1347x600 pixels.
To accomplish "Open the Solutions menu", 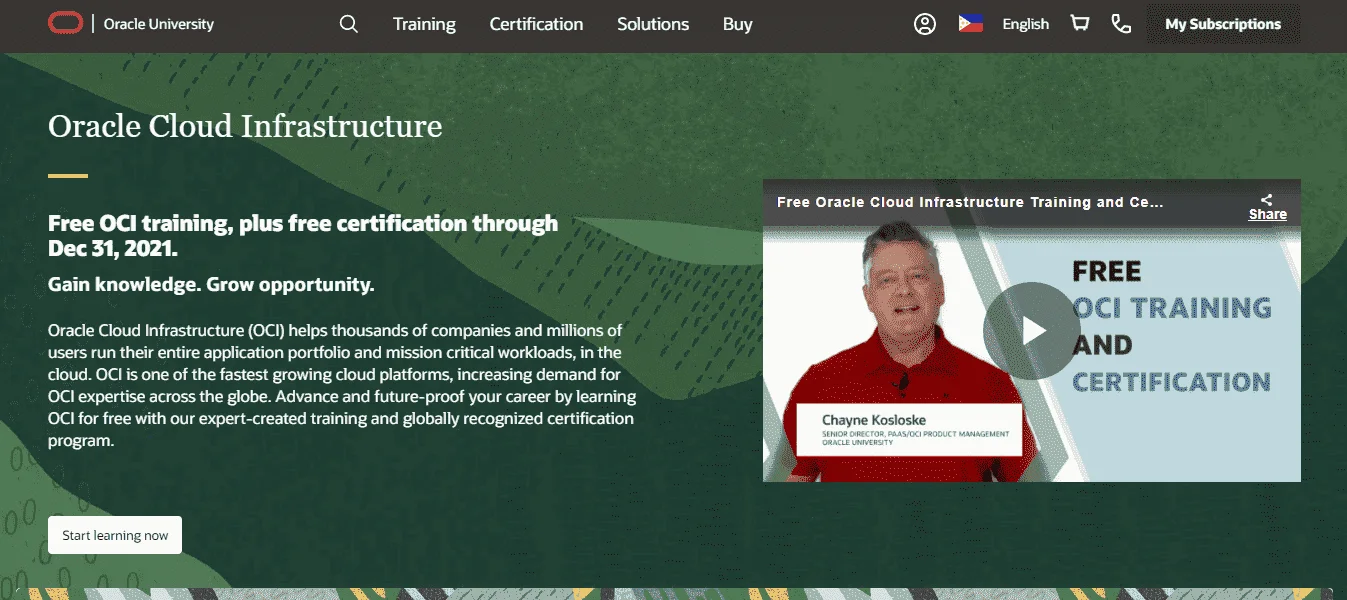I will pos(653,24).
